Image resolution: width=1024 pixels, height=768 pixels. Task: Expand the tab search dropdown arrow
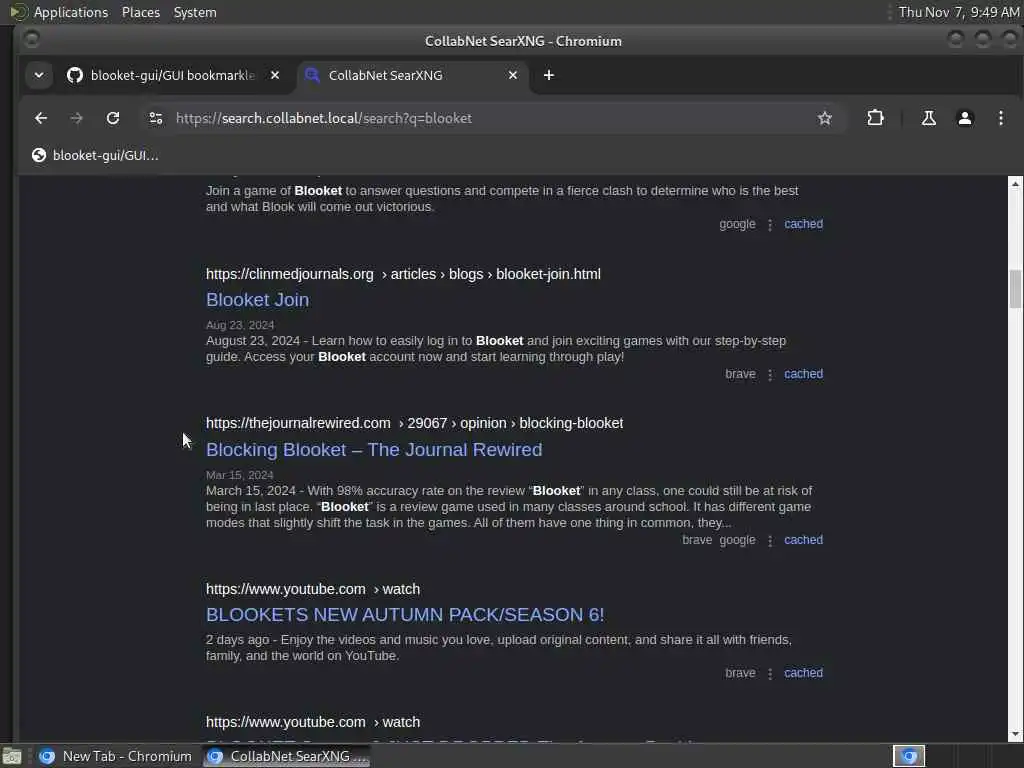(x=39, y=76)
